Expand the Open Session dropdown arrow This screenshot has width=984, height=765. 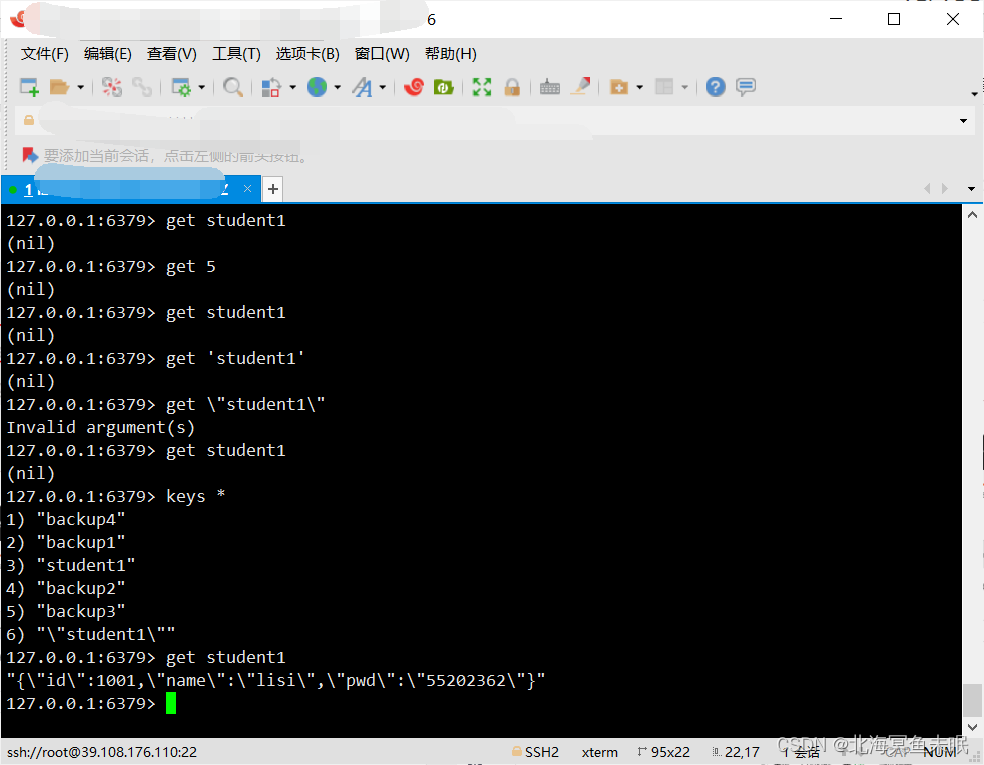80,87
